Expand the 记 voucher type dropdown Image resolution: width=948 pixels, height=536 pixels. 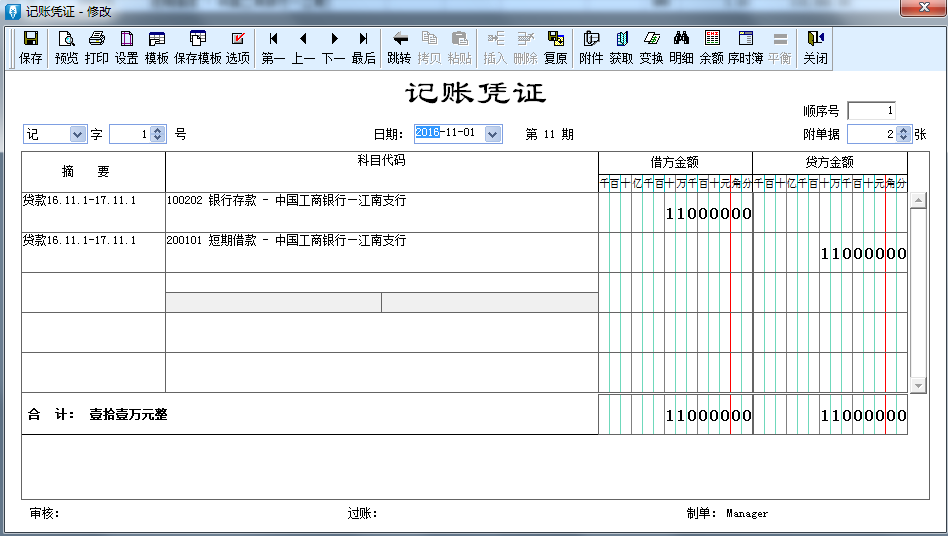click(77, 134)
